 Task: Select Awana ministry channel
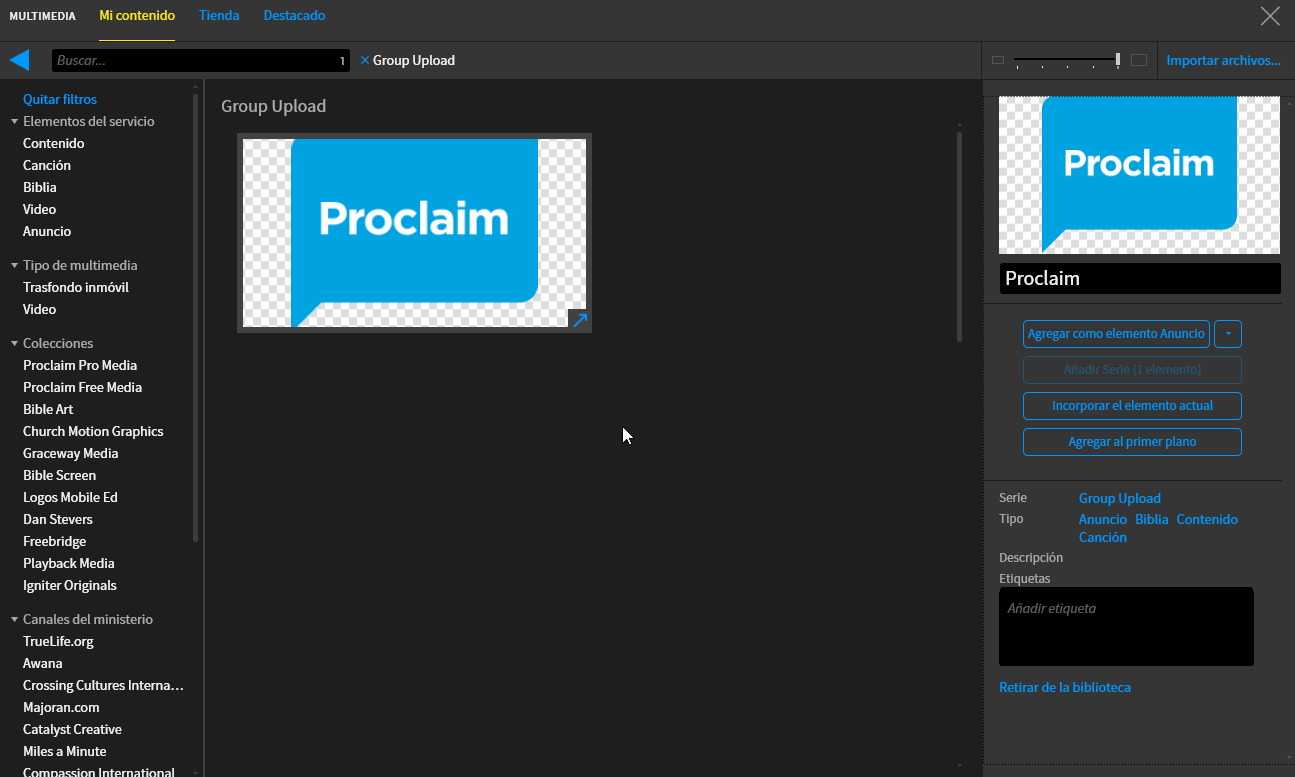(x=43, y=663)
